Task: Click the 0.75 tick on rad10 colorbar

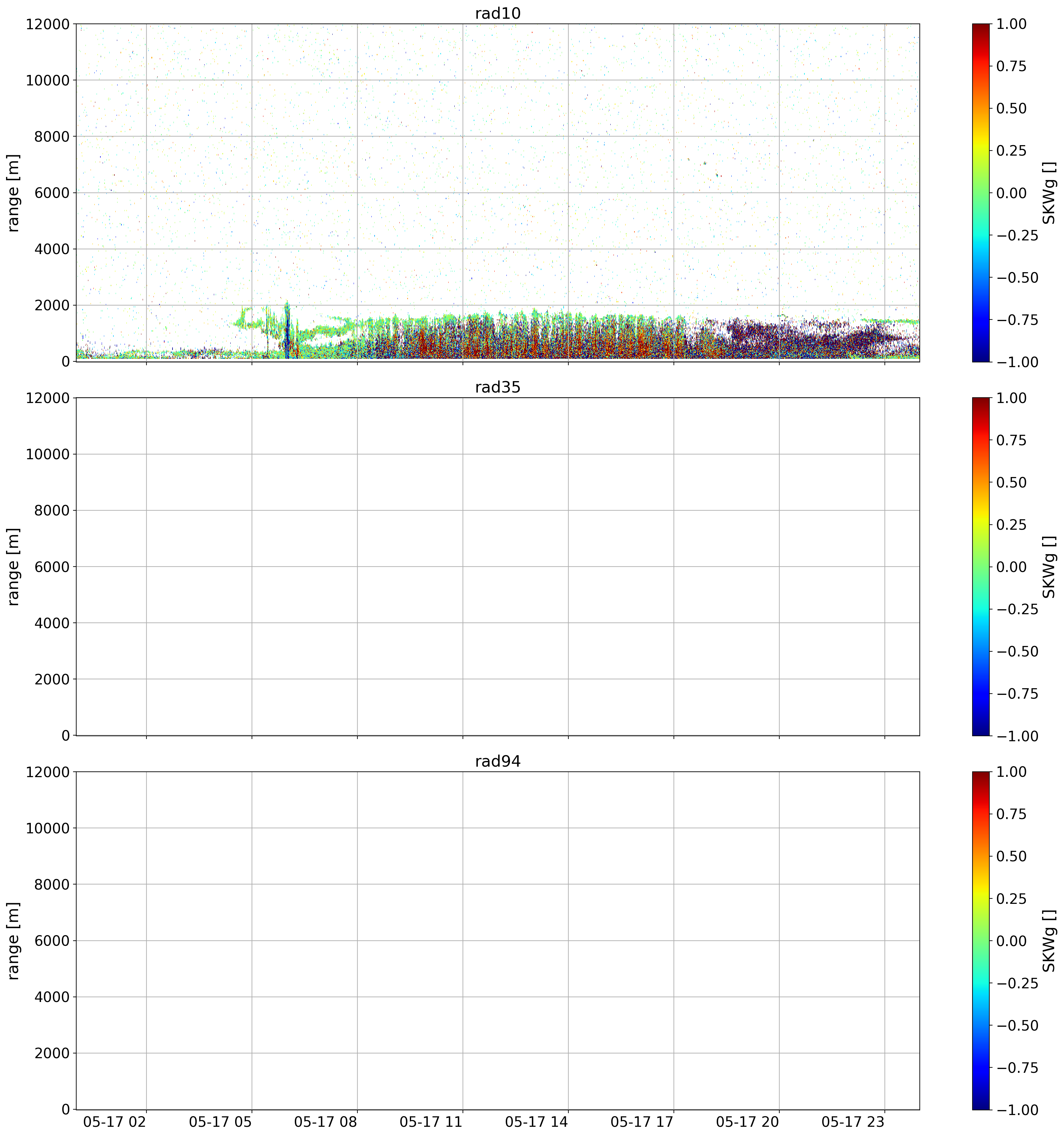Action: click(x=1011, y=66)
